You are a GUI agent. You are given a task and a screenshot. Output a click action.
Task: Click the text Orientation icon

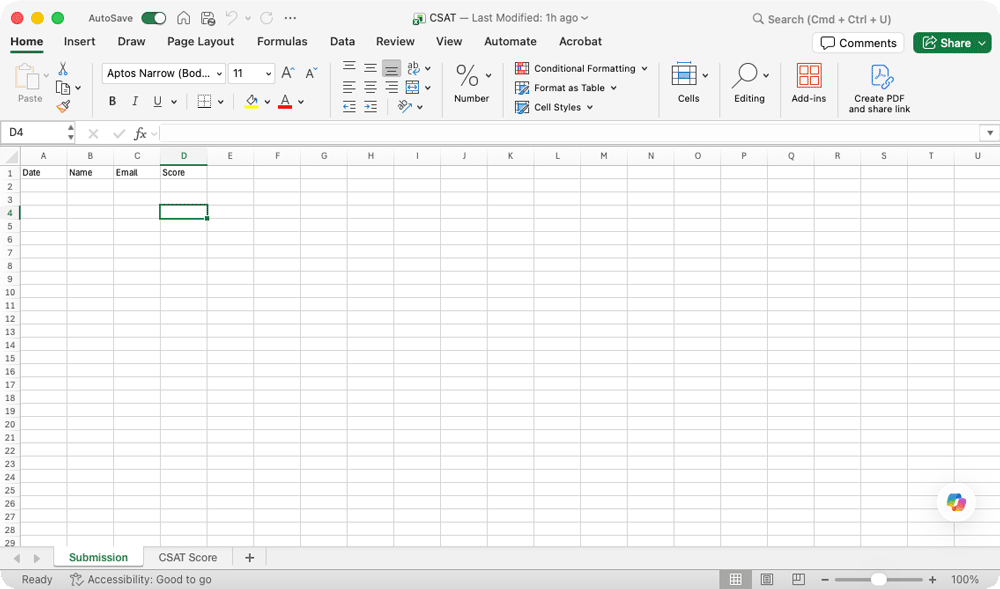point(404,106)
